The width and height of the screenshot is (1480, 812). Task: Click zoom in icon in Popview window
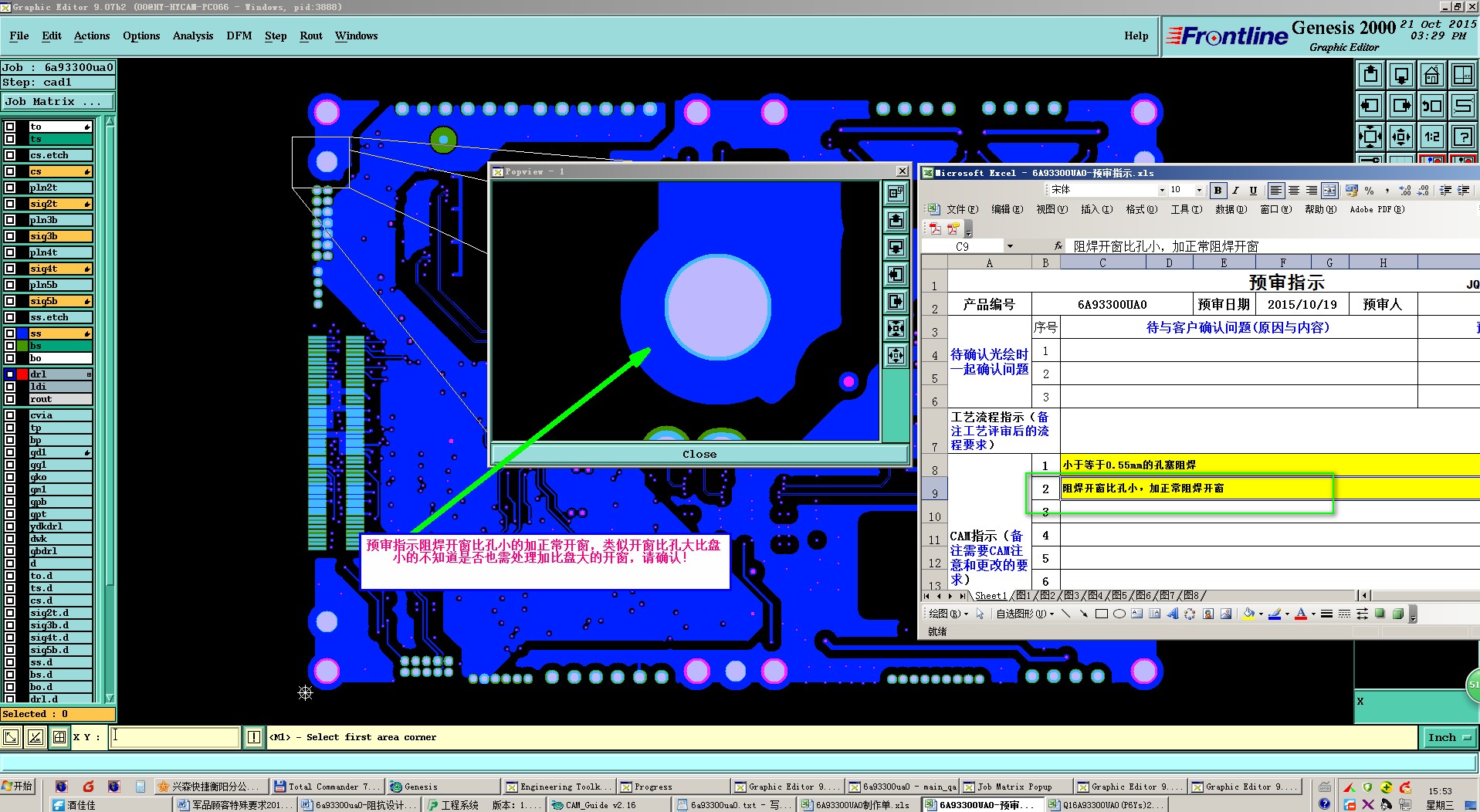(896, 329)
